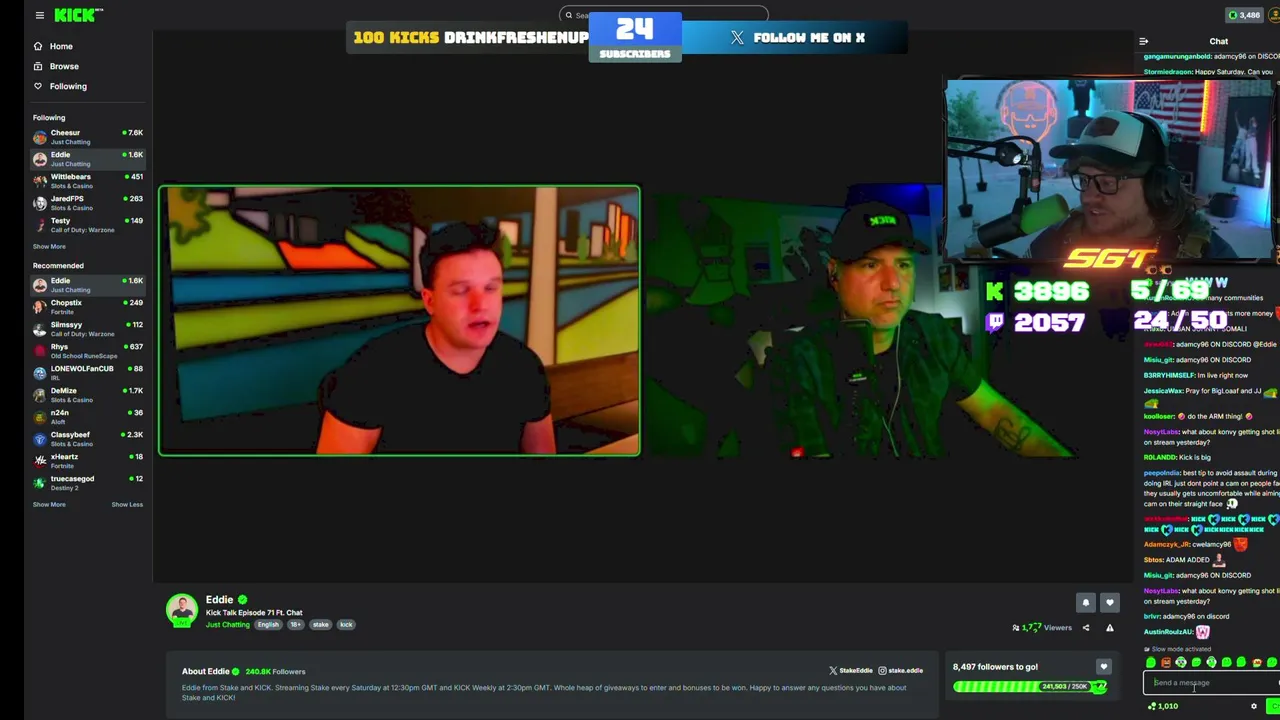
Task: Toggle stream notifications with the bell icon
Action: click(x=1085, y=602)
